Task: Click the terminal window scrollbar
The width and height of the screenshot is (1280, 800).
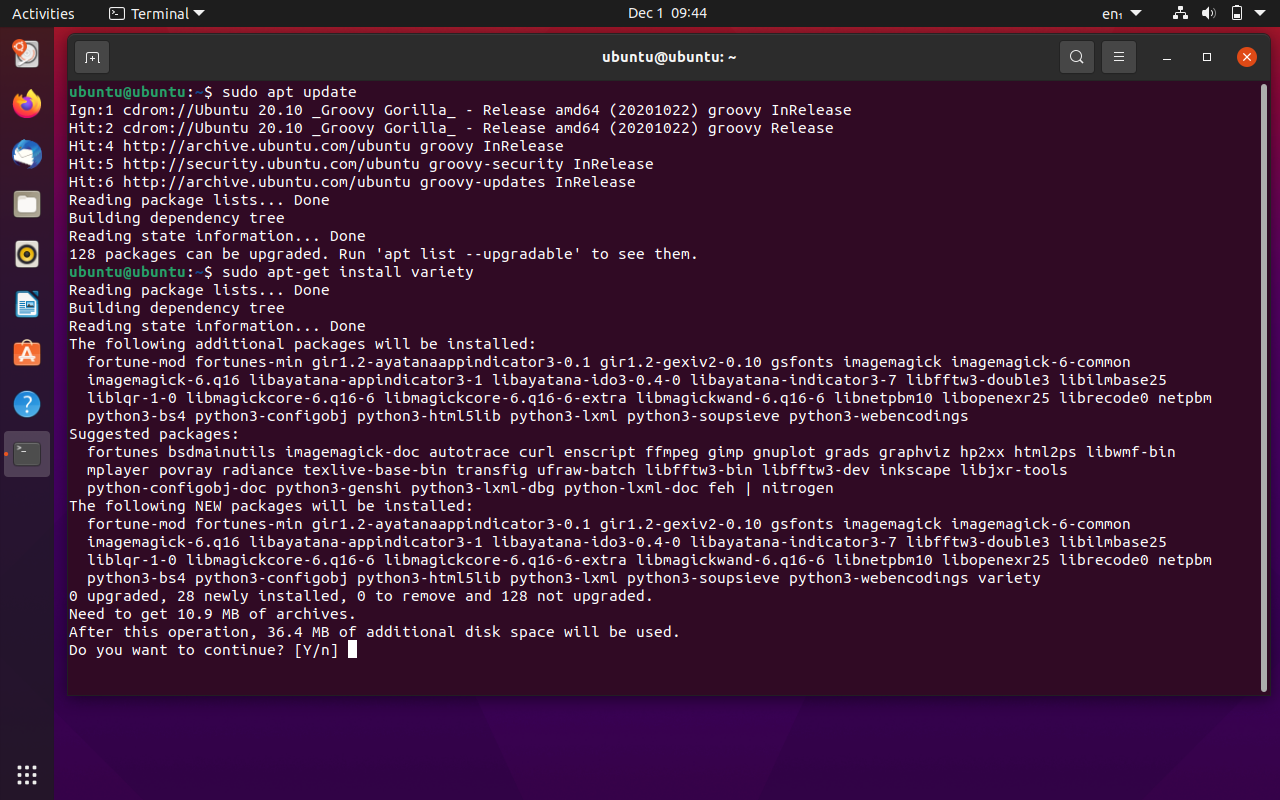Action: pyautogui.click(x=1263, y=386)
